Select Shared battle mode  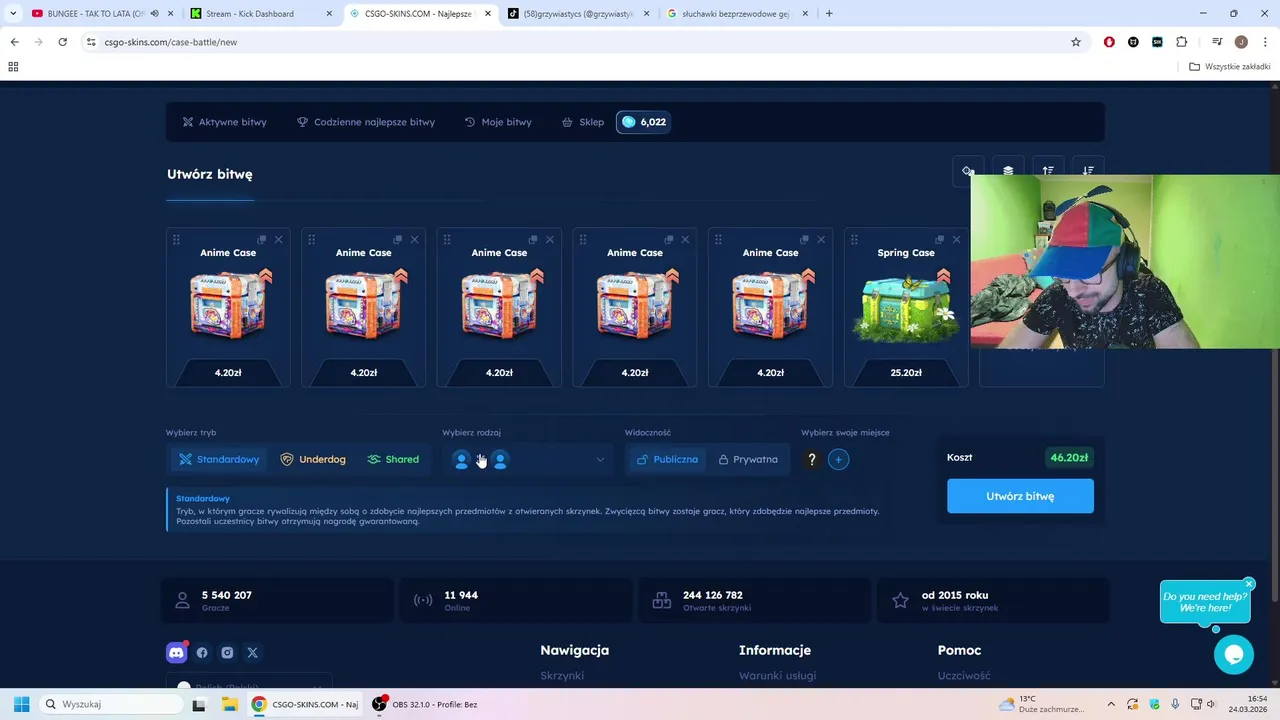pyautogui.click(x=393, y=459)
